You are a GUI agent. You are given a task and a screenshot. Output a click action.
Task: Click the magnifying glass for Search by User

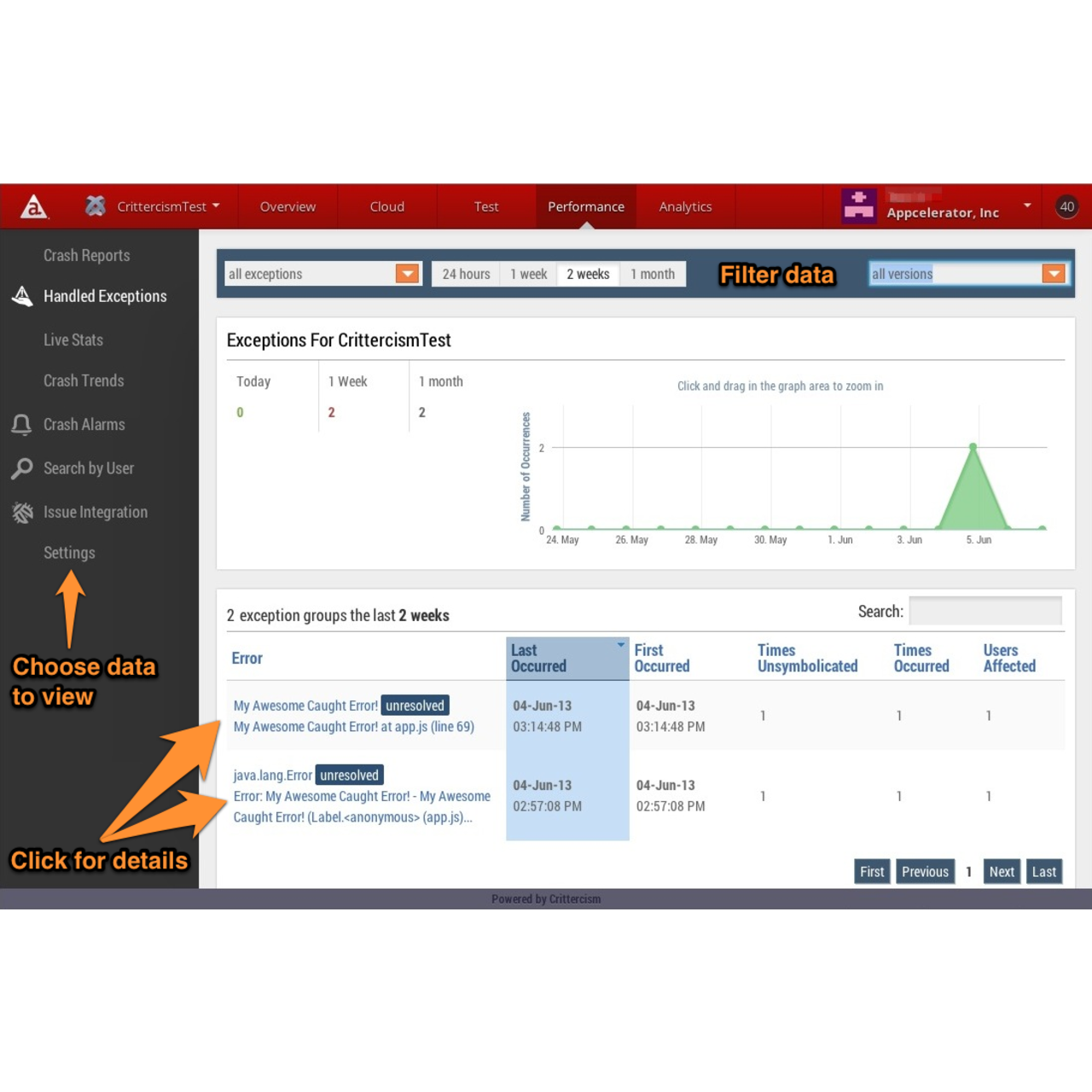pyautogui.click(x=21, y=468)
